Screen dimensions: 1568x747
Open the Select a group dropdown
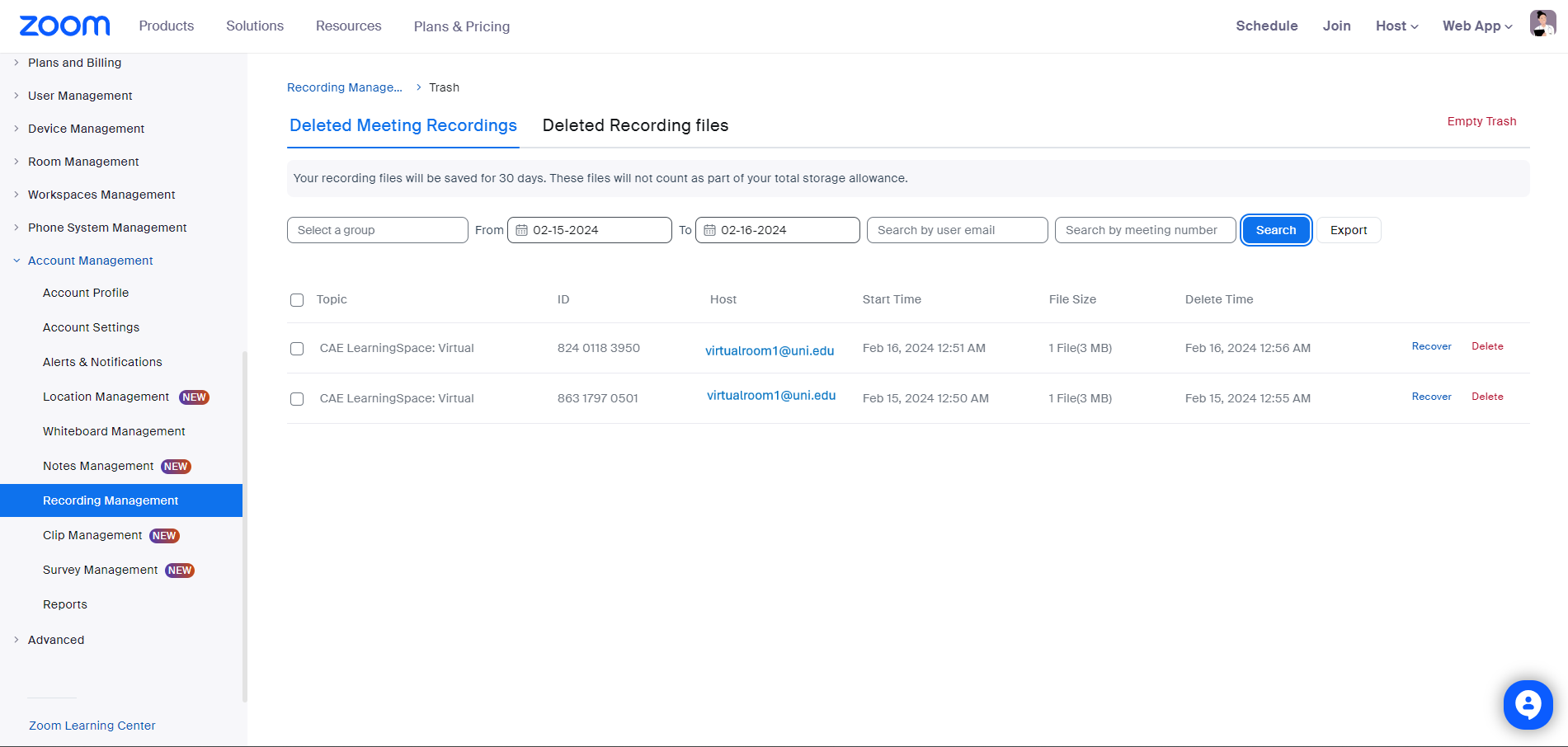coord(378,230)
